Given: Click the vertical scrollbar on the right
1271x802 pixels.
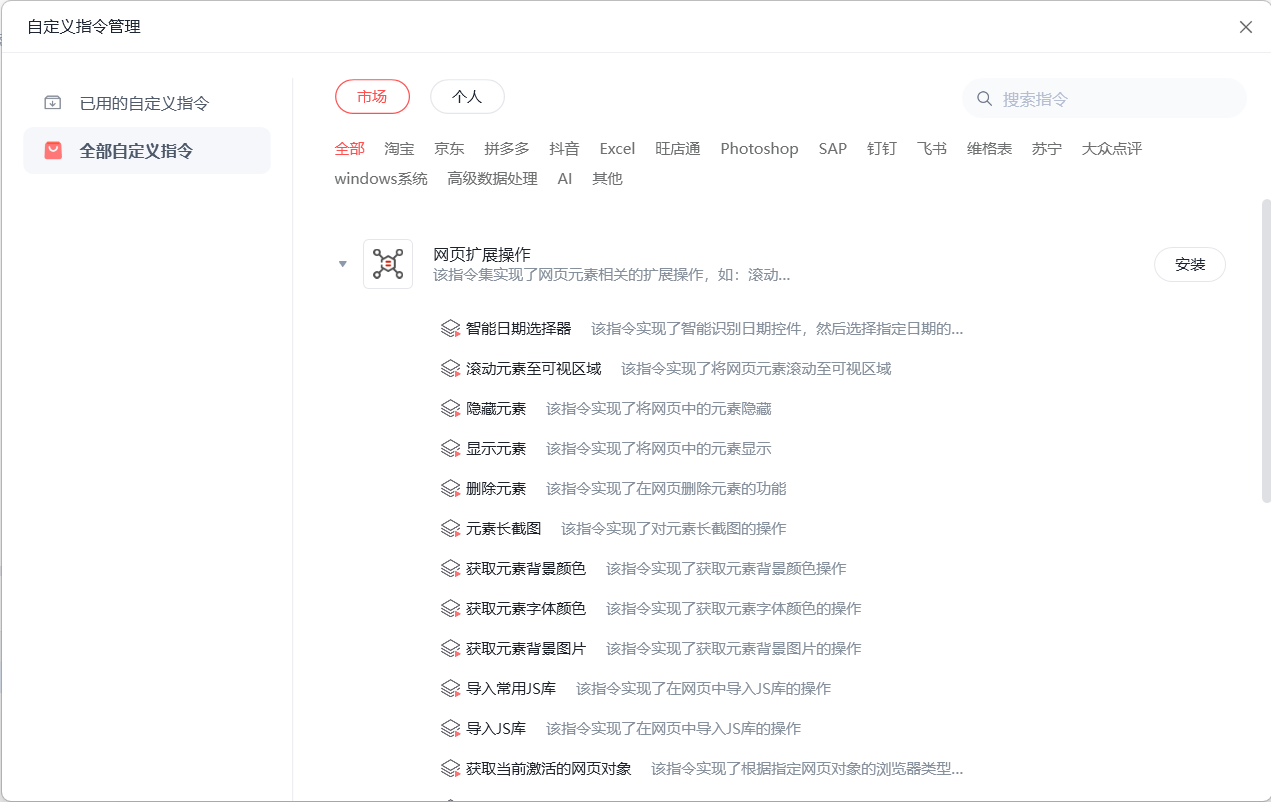Looking at the screenshot, I should pyautogui.click(x=1266, y=350).
